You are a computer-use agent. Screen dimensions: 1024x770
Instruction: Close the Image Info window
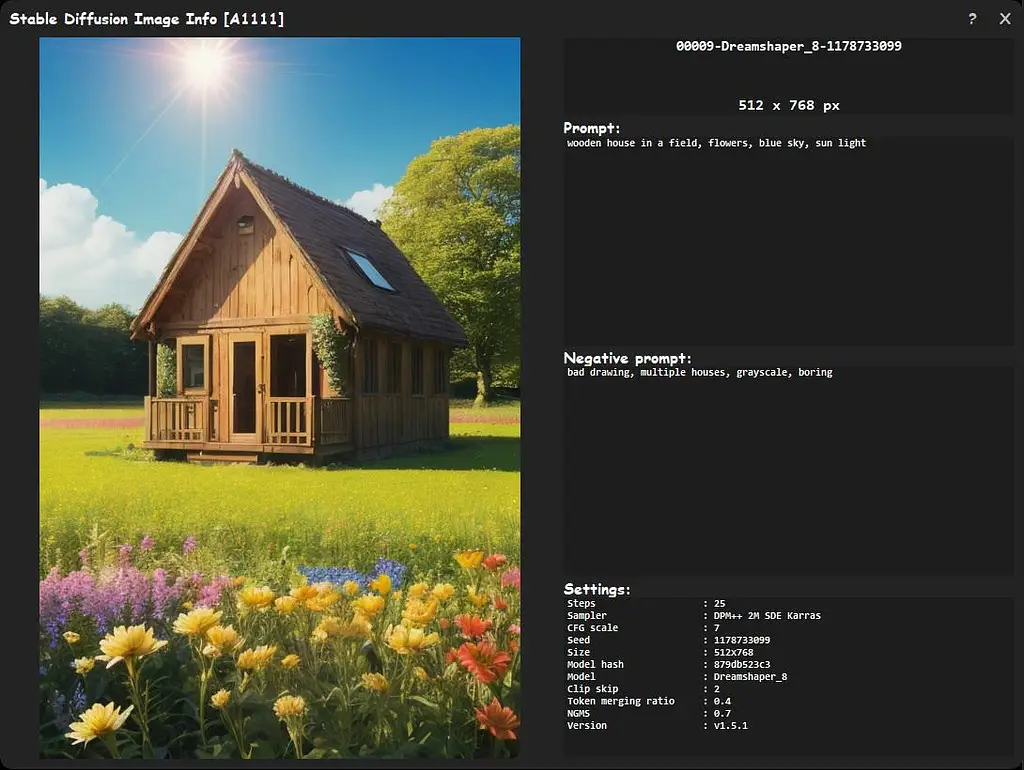pyautogui.click(x=1005, y=18)
